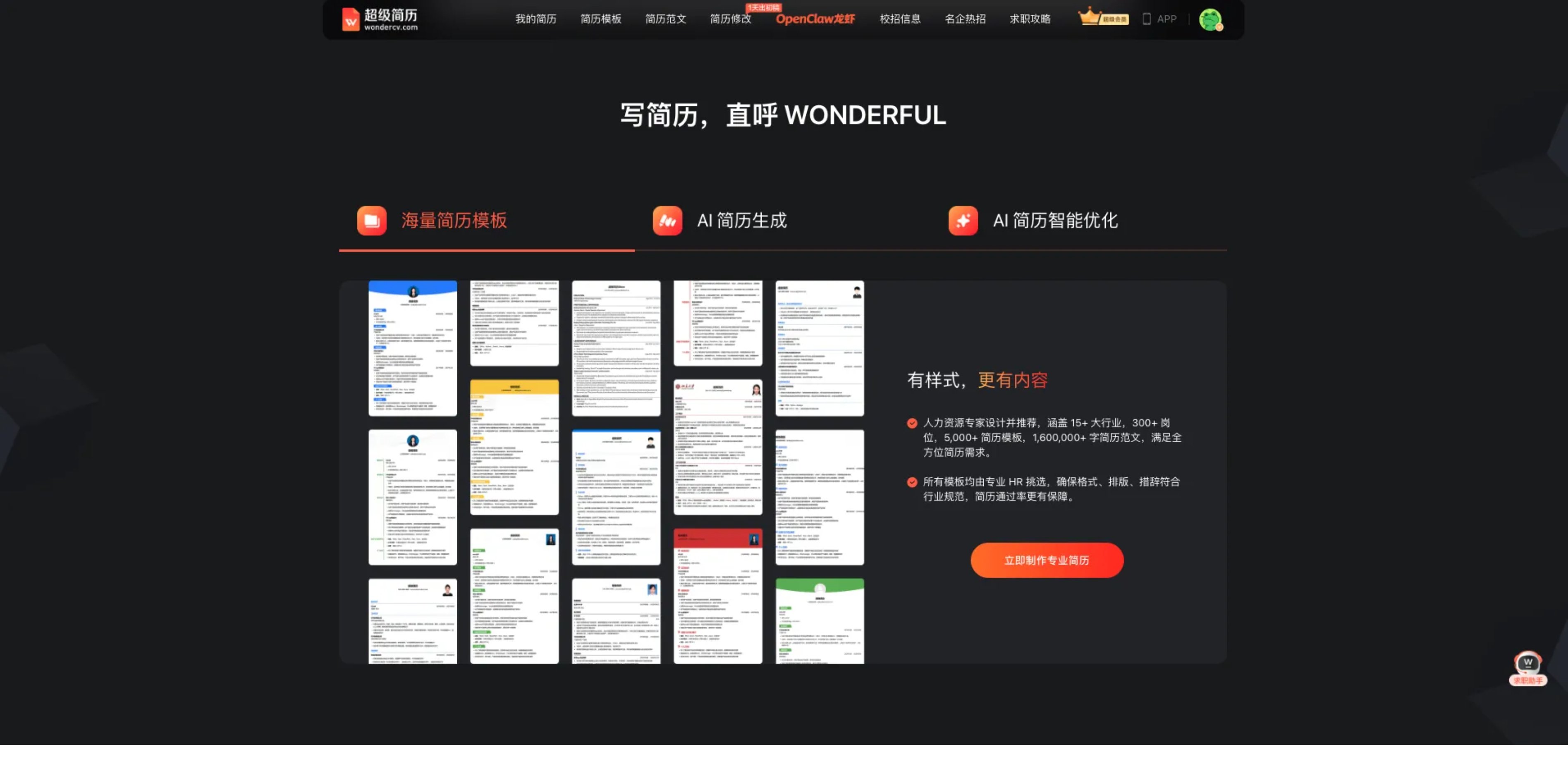Select the yellow-header resume template thumbnail
The image size is (1568, 757).
(x=514, y=447)
